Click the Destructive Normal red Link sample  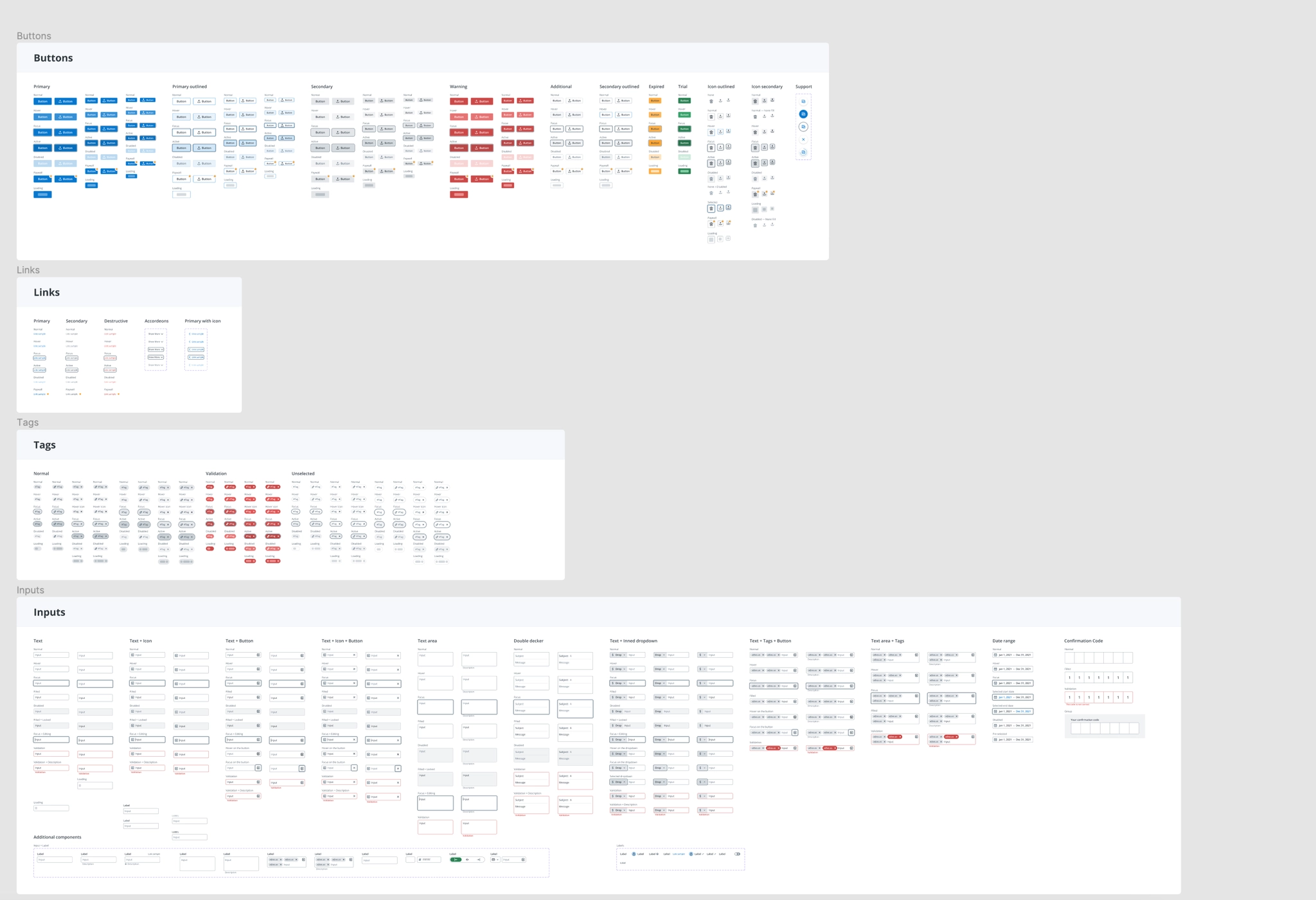pos(110,334)
